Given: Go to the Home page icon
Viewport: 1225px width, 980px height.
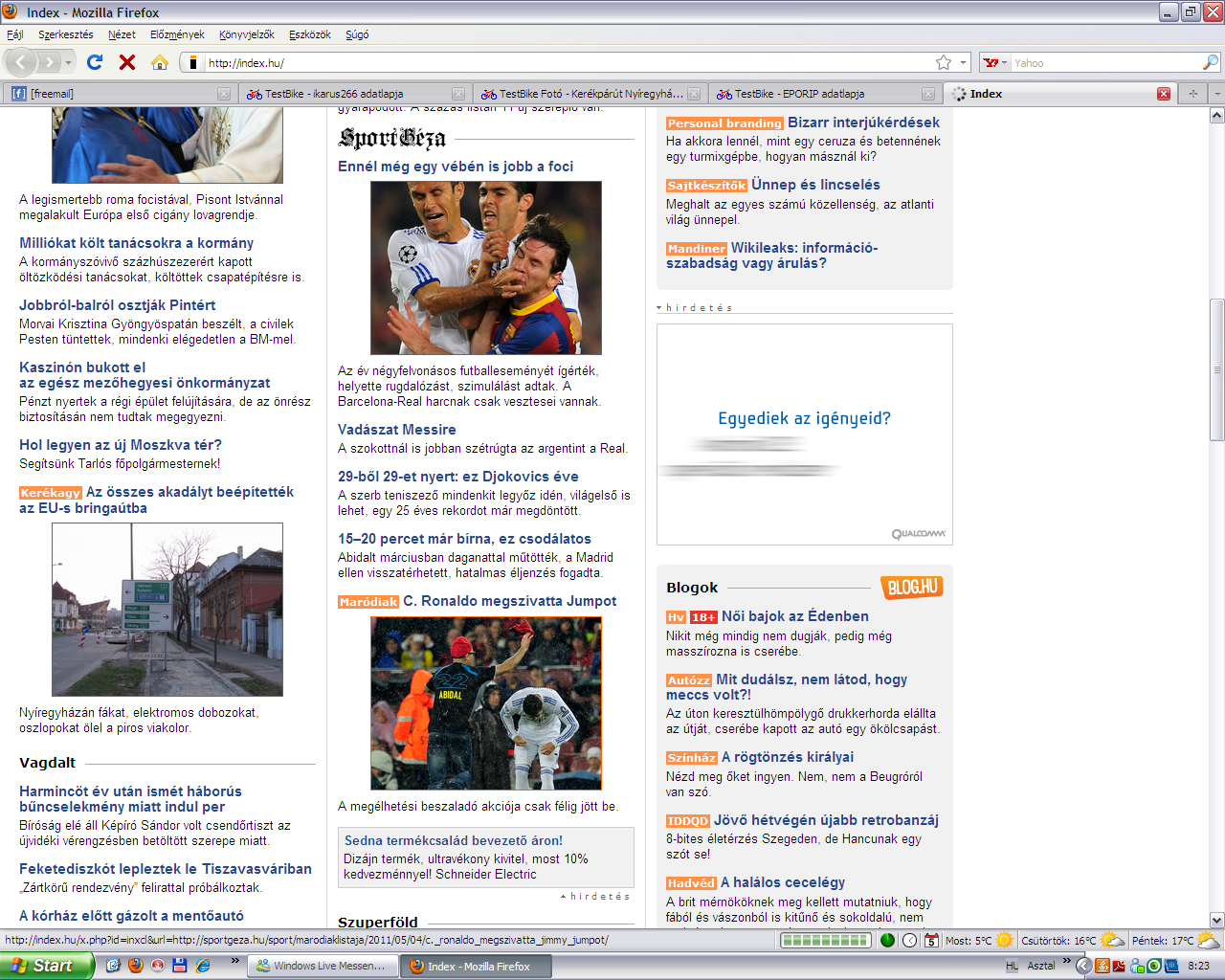Looking at the screenshot, I should coord(160,62).
